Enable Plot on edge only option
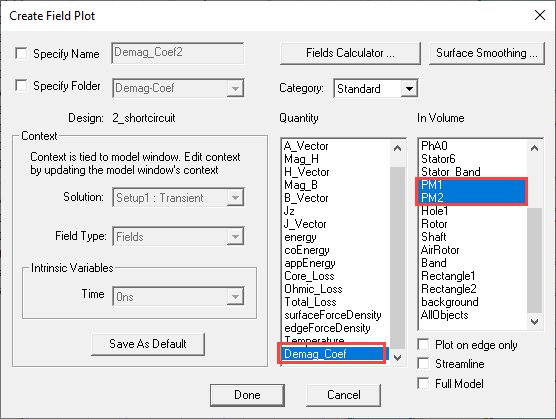The image size is (556, 419). (423, 344)
